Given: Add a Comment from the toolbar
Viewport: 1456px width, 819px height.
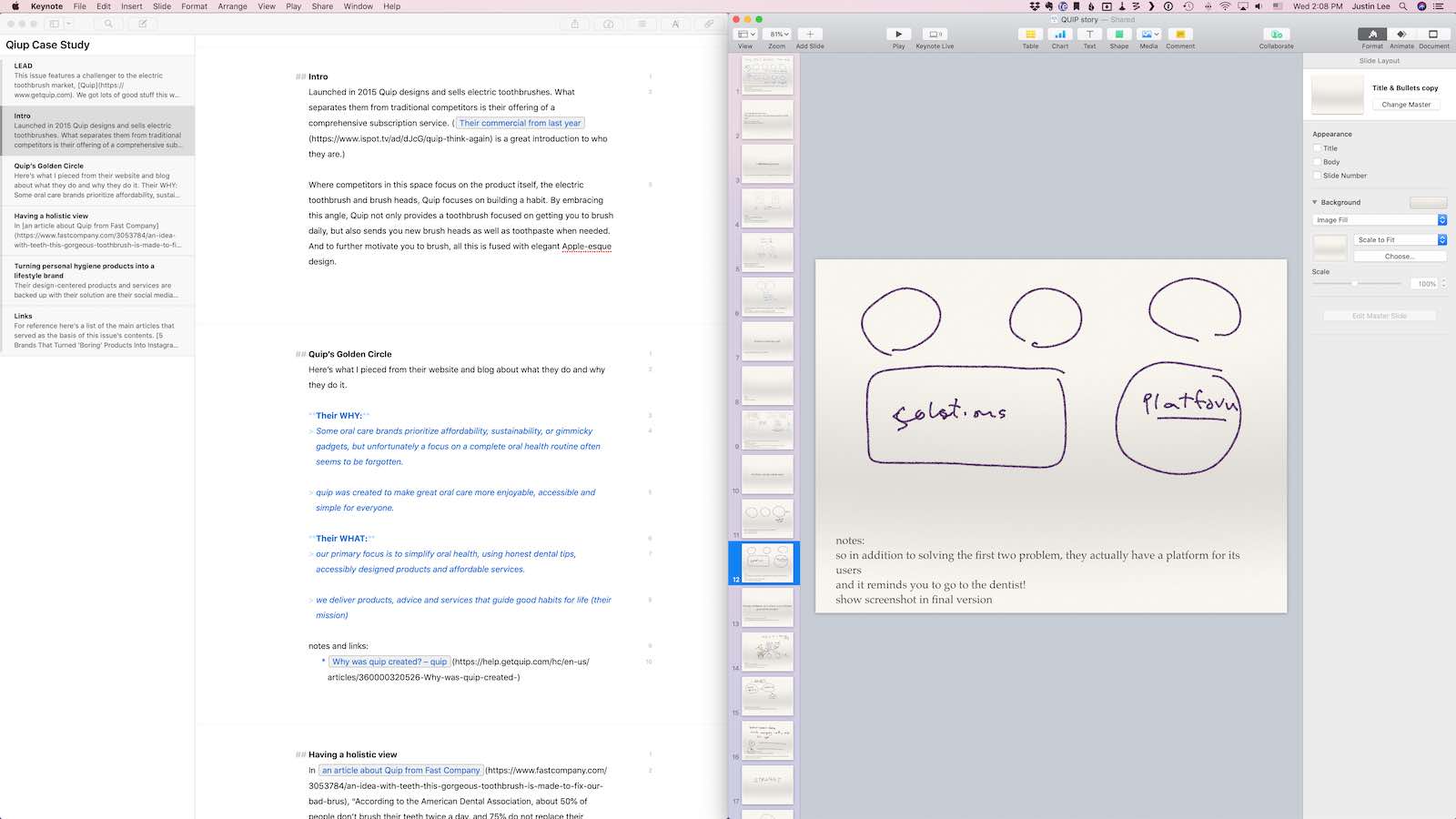Looking at the screenshot, I should (1180, 35).
